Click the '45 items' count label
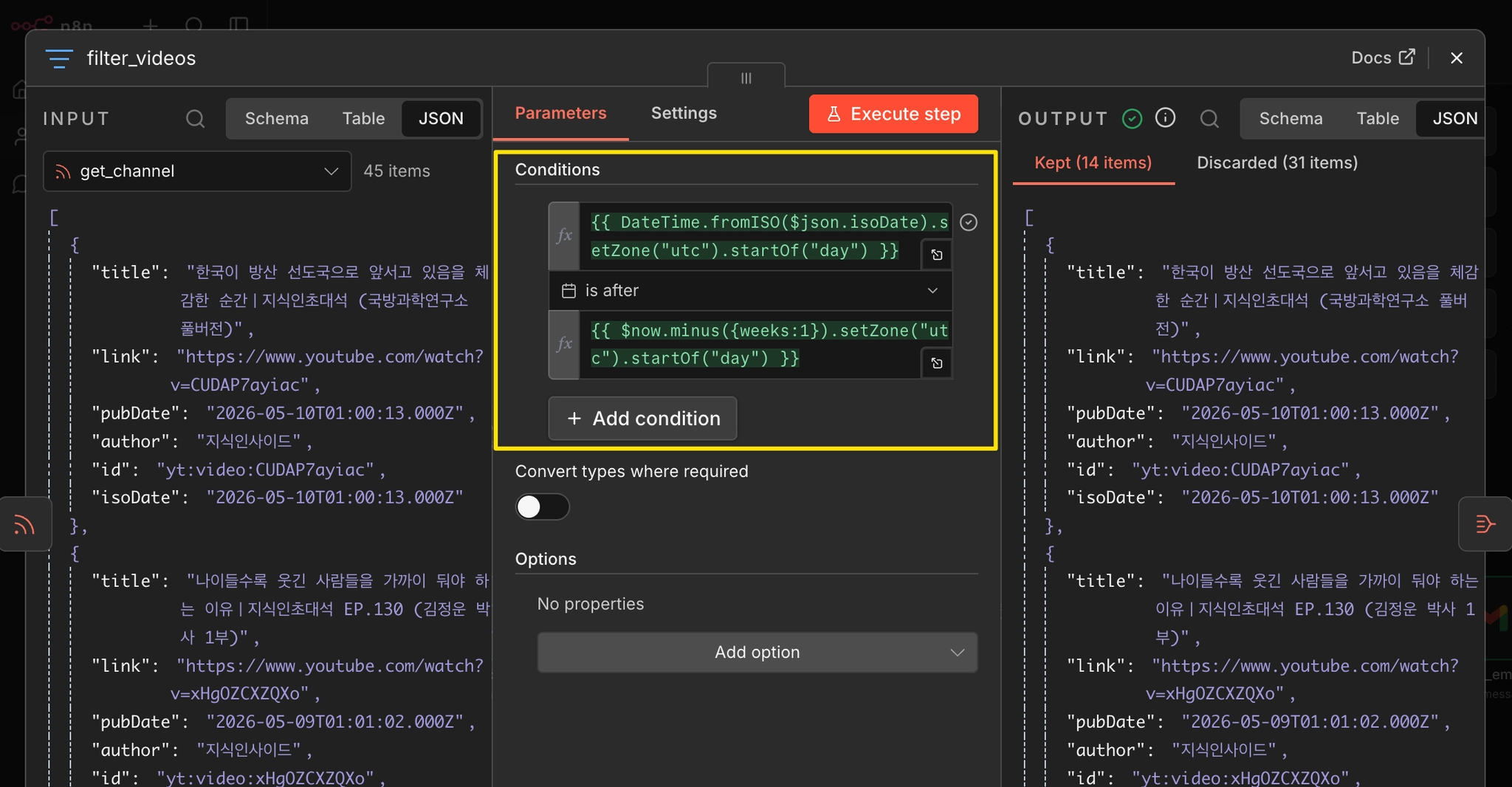Screen dimensions: 1512x787 (x=396, y=171)
